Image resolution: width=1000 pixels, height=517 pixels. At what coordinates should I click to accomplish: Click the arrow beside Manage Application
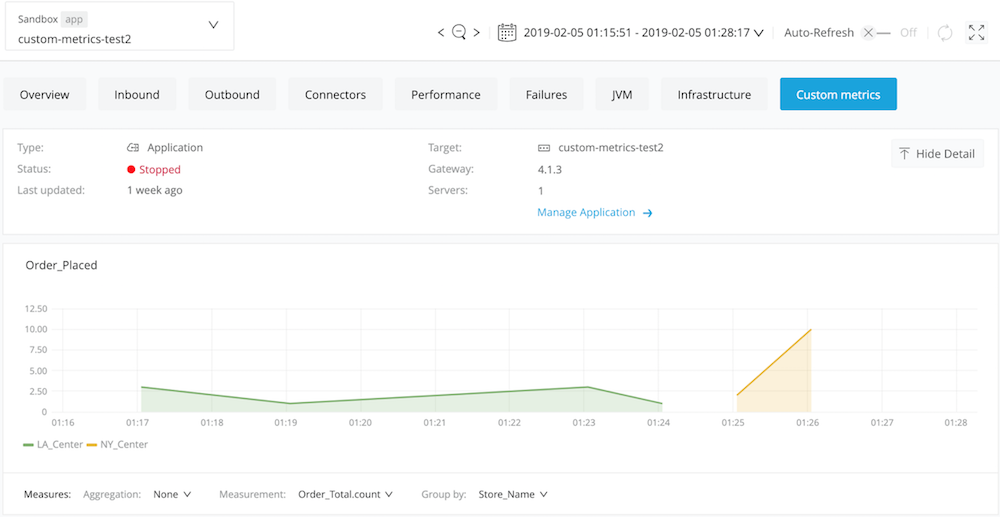[648, 213]
